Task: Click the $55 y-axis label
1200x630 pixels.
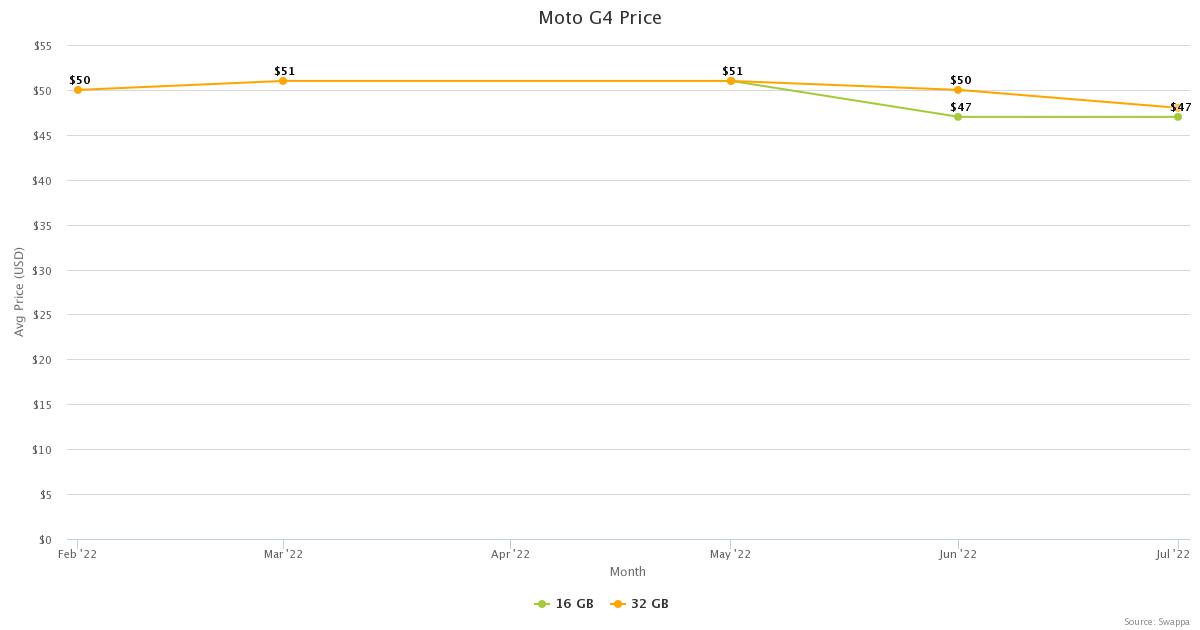Action: [43, 46]
